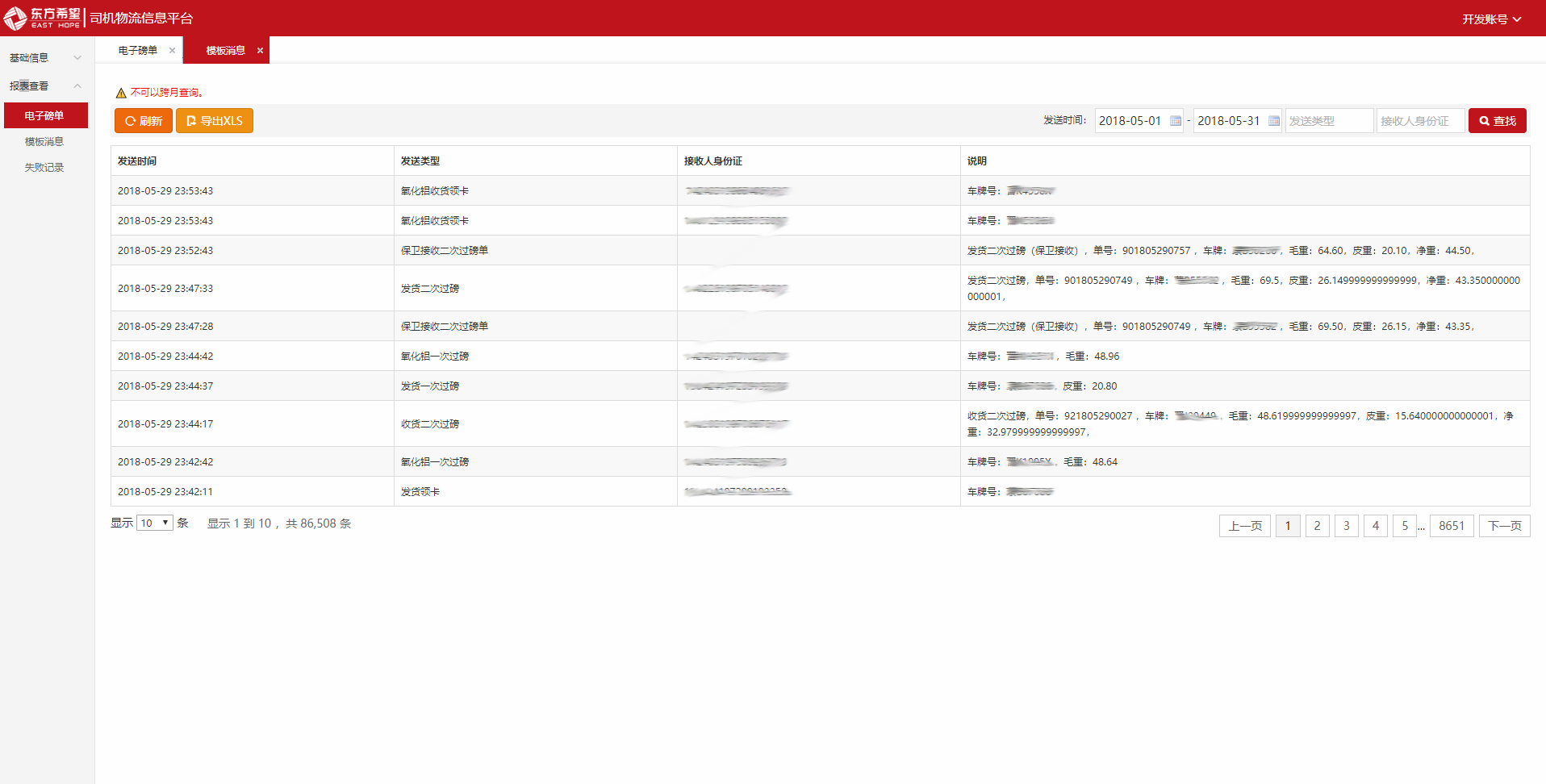Click the 发送类型 filter input
The height and width of the screenshot is (784, 1546).
coord(1328,121)
